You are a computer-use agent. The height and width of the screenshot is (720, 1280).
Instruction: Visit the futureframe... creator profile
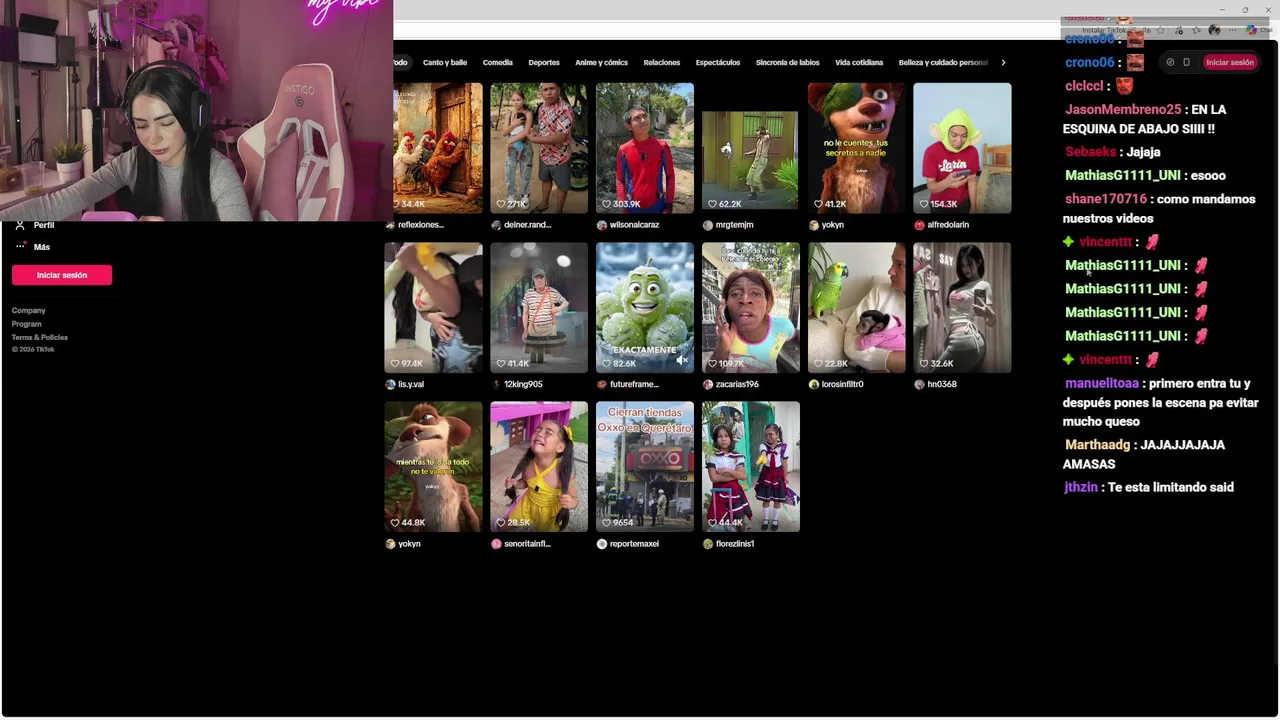click(x=628, y=384)
